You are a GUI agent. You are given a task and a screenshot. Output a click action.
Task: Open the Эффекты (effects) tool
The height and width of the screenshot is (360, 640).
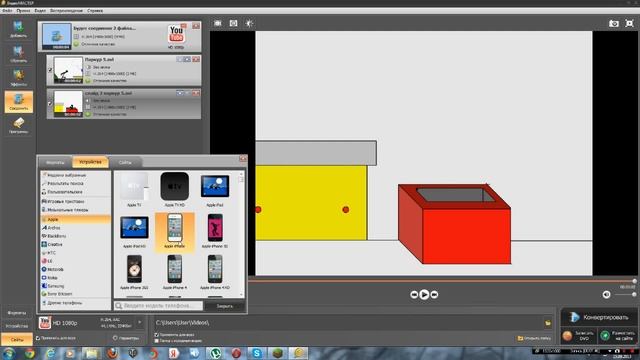(18, 78)
